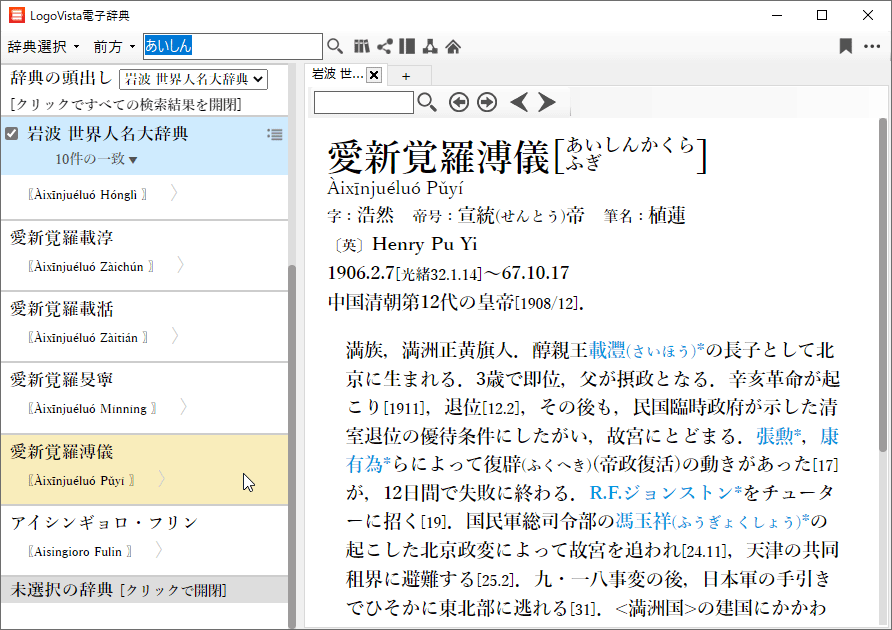Go to previous entry with left chevron
892x630 pixels.
pyautogui.click(x=518, y=102)
